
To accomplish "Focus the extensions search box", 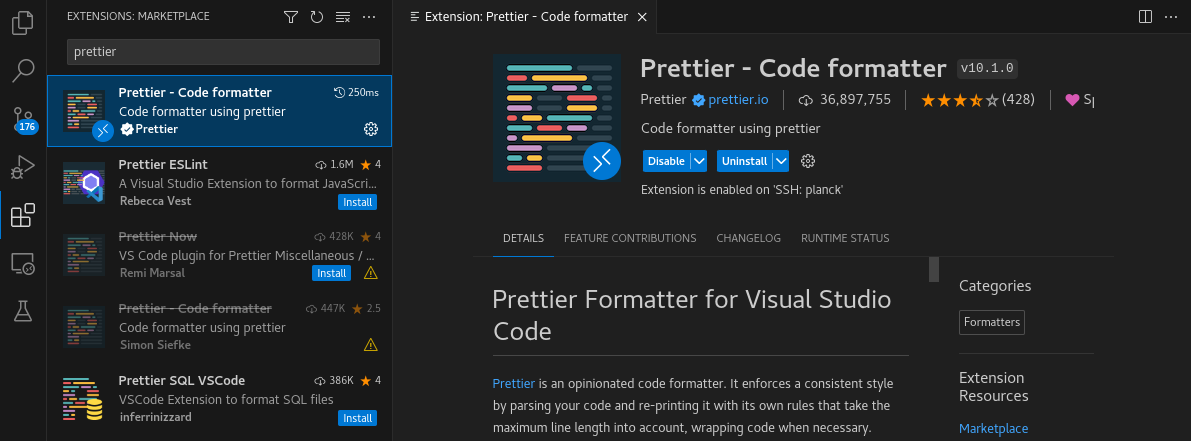I will click(223, 52).
